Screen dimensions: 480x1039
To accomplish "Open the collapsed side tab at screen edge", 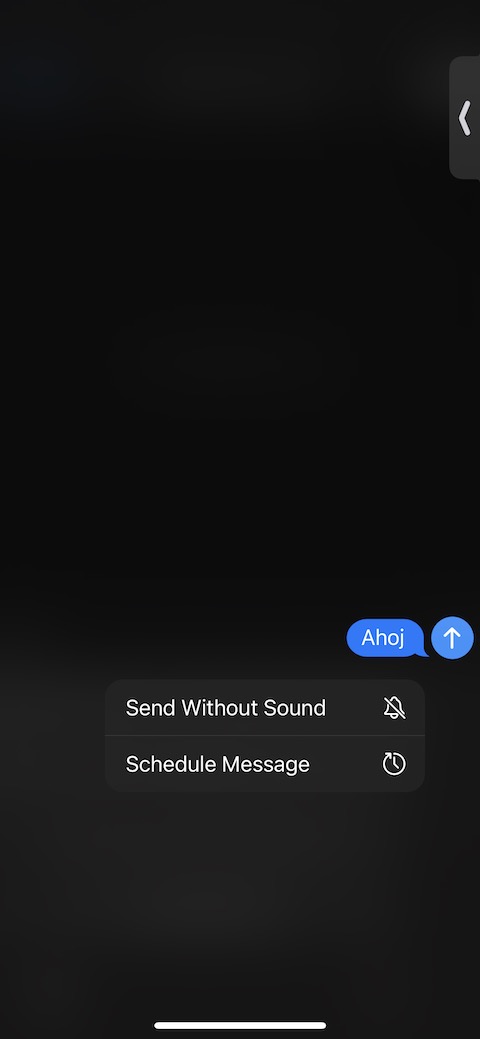I will 465,118.
